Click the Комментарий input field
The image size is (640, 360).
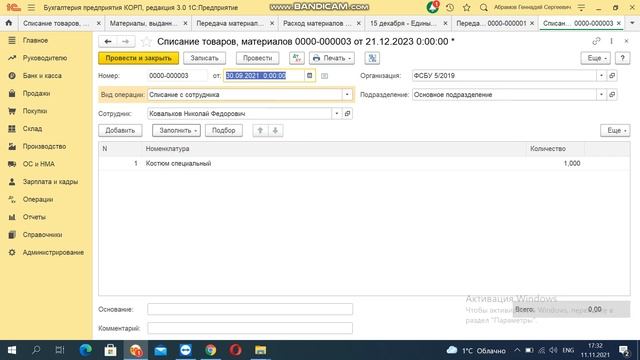coord(250,328)
